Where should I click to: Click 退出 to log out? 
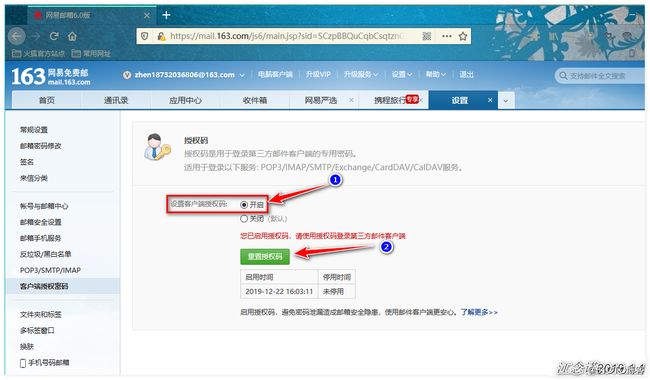pos(466,75)
